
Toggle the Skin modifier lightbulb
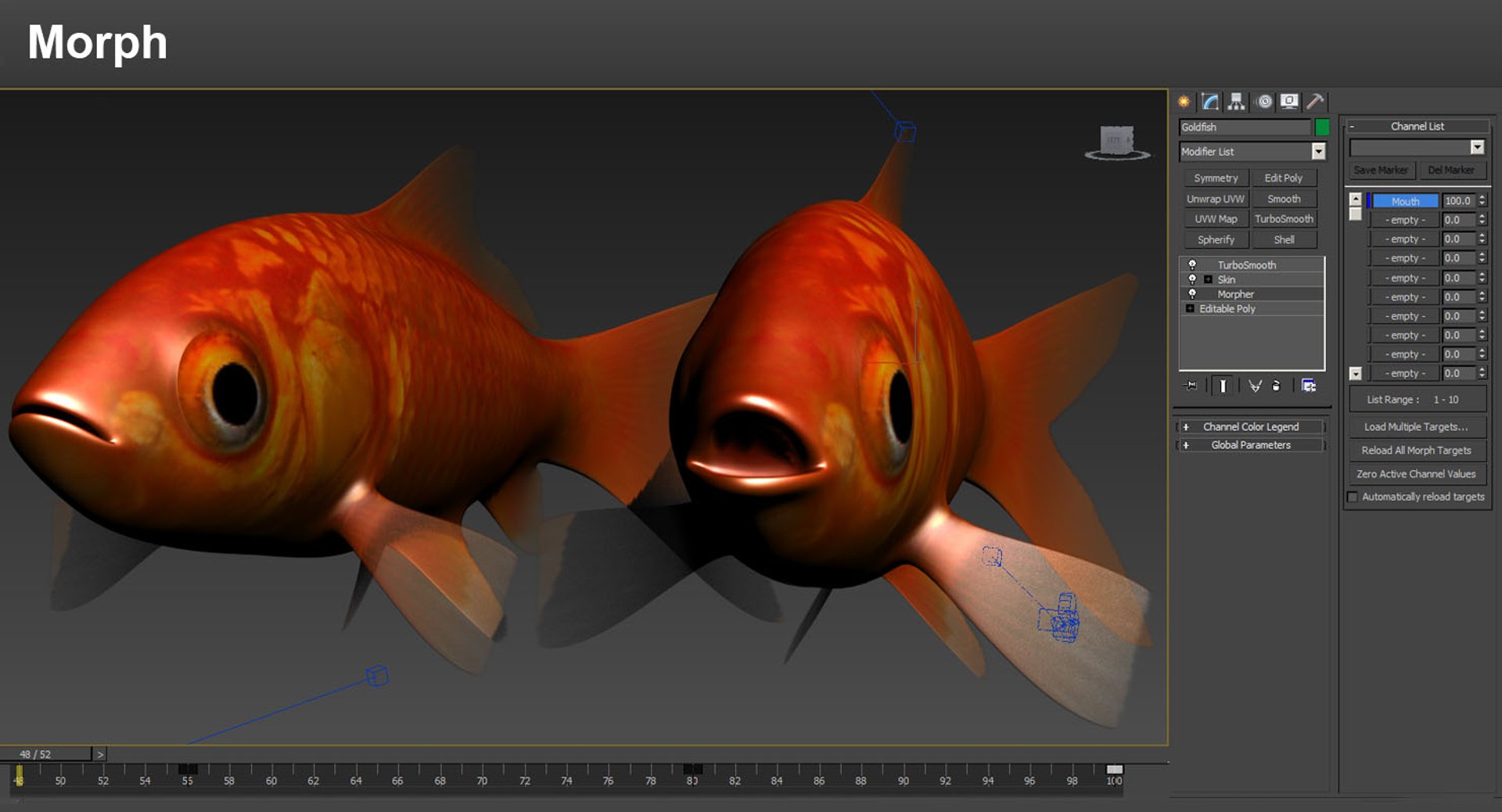pyautogui.click(x=1192, y=279)
